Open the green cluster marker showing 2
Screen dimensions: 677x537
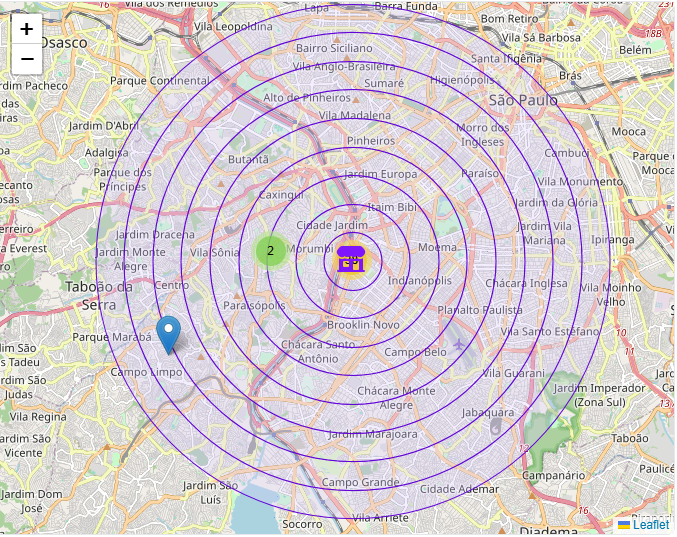pyautogui.click(x=270, y=250)
